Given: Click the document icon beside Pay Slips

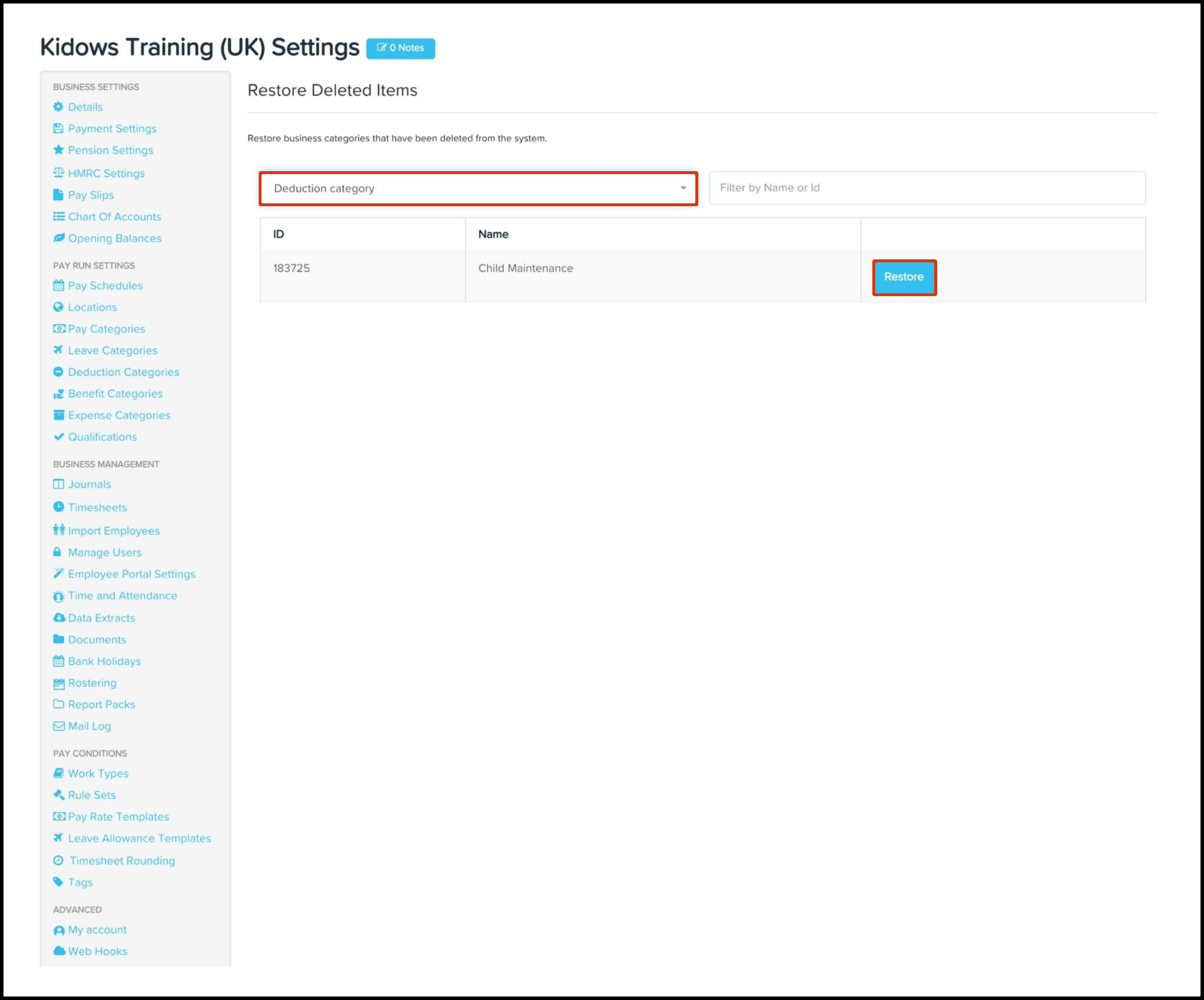Looking at the screenshot, I should coord(58,195).
